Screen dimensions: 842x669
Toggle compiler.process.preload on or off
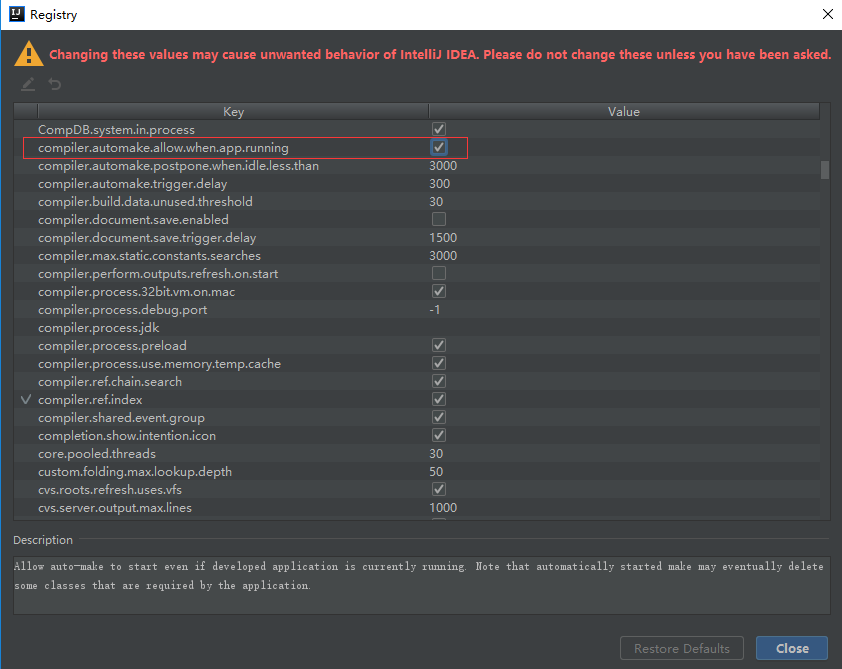pos(438,345)
